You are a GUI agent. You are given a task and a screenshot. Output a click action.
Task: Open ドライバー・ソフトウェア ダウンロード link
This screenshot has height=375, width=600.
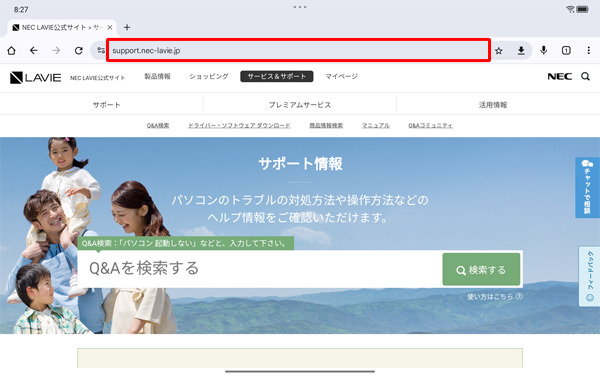coord(239,126)
